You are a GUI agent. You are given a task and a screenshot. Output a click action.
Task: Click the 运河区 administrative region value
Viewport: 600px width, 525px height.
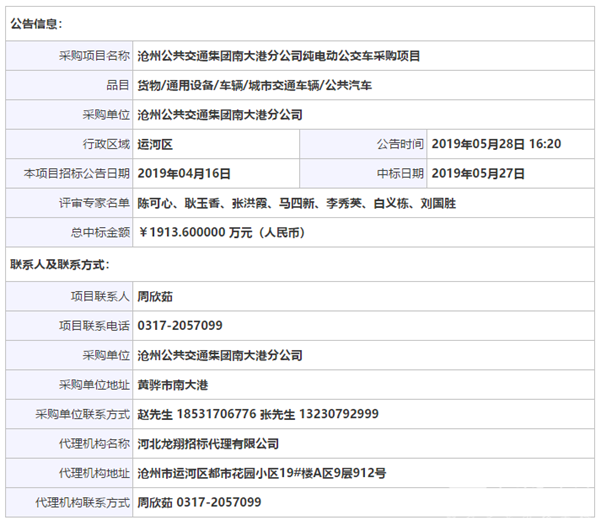(x=155, y=144)
